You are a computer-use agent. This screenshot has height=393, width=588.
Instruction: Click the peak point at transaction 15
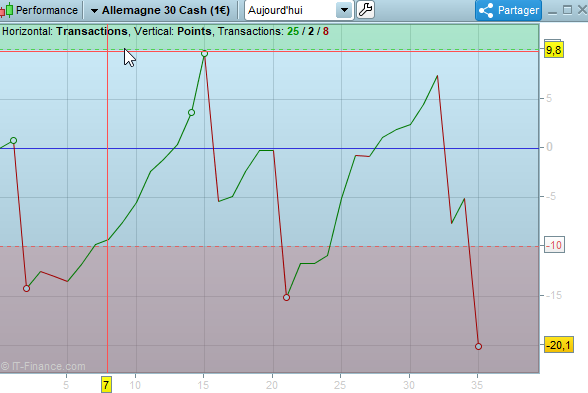coord(204,54)
